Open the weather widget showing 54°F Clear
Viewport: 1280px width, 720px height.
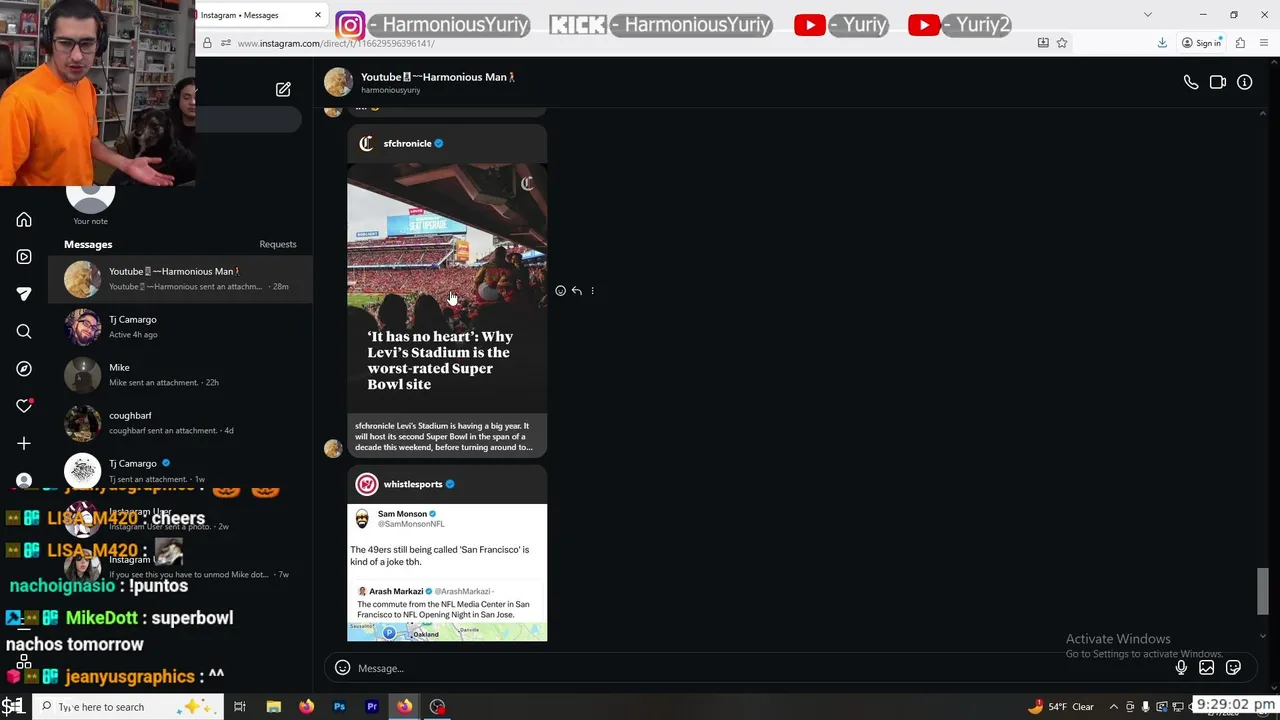coord(1061,707)
